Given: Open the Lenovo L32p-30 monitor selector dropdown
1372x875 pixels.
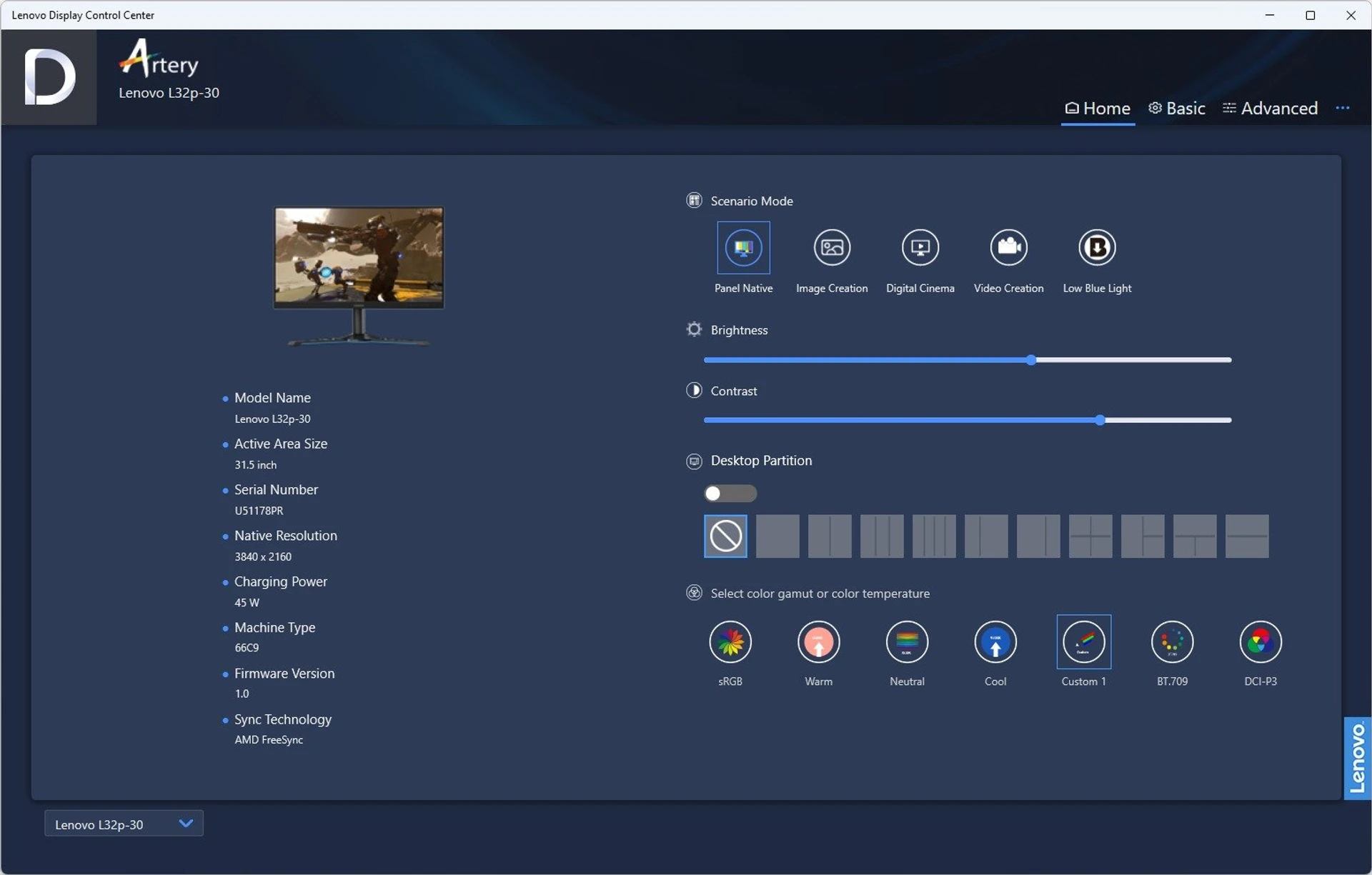Looking at the screenshot, I should pos(124,824).
